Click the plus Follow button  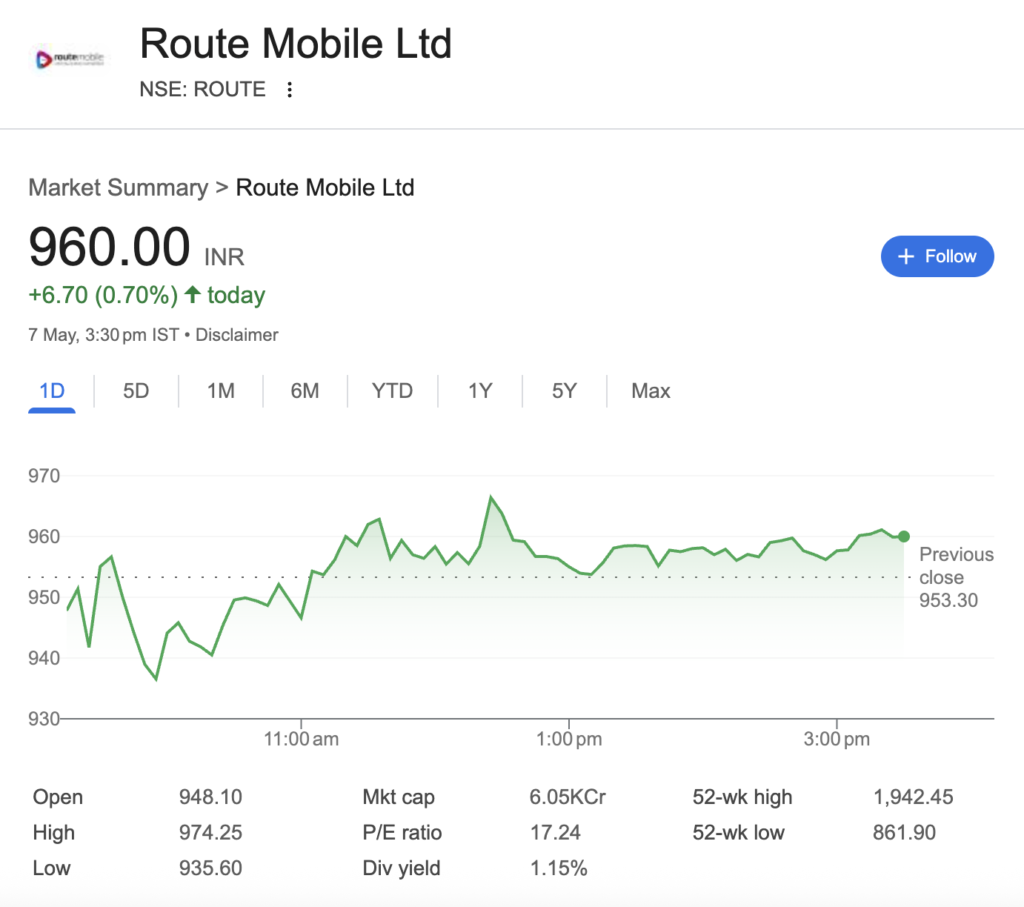(x=937, y=256)
